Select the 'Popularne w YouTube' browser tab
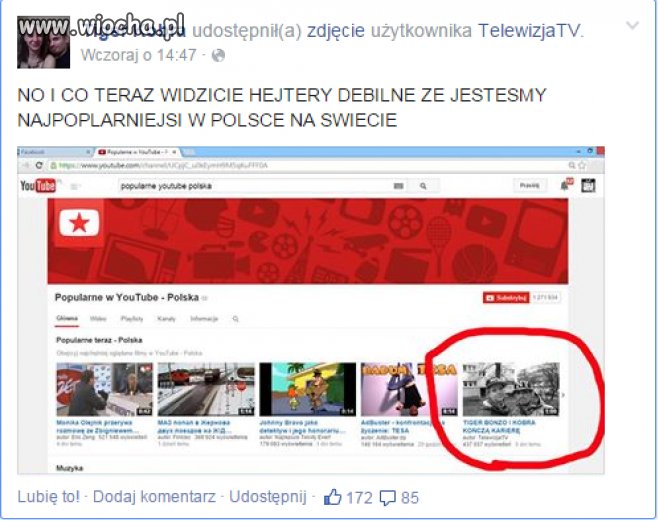Viewport: 659px width, 522px height. click(x=139, y=152)
